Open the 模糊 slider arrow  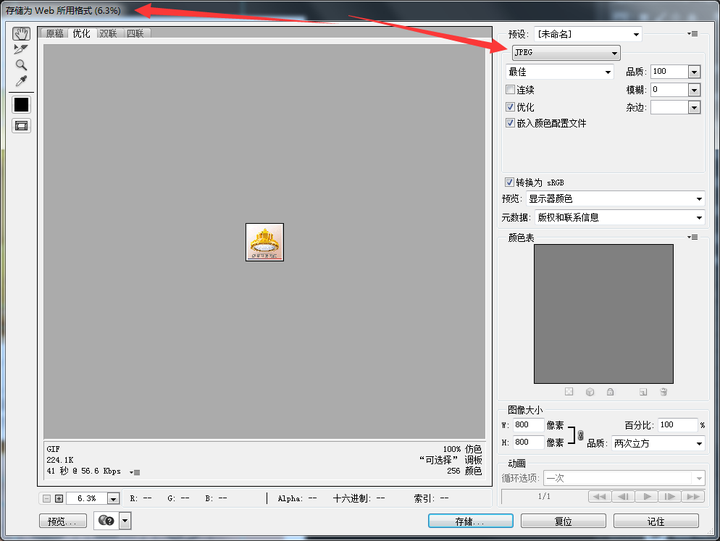[694, 90]
